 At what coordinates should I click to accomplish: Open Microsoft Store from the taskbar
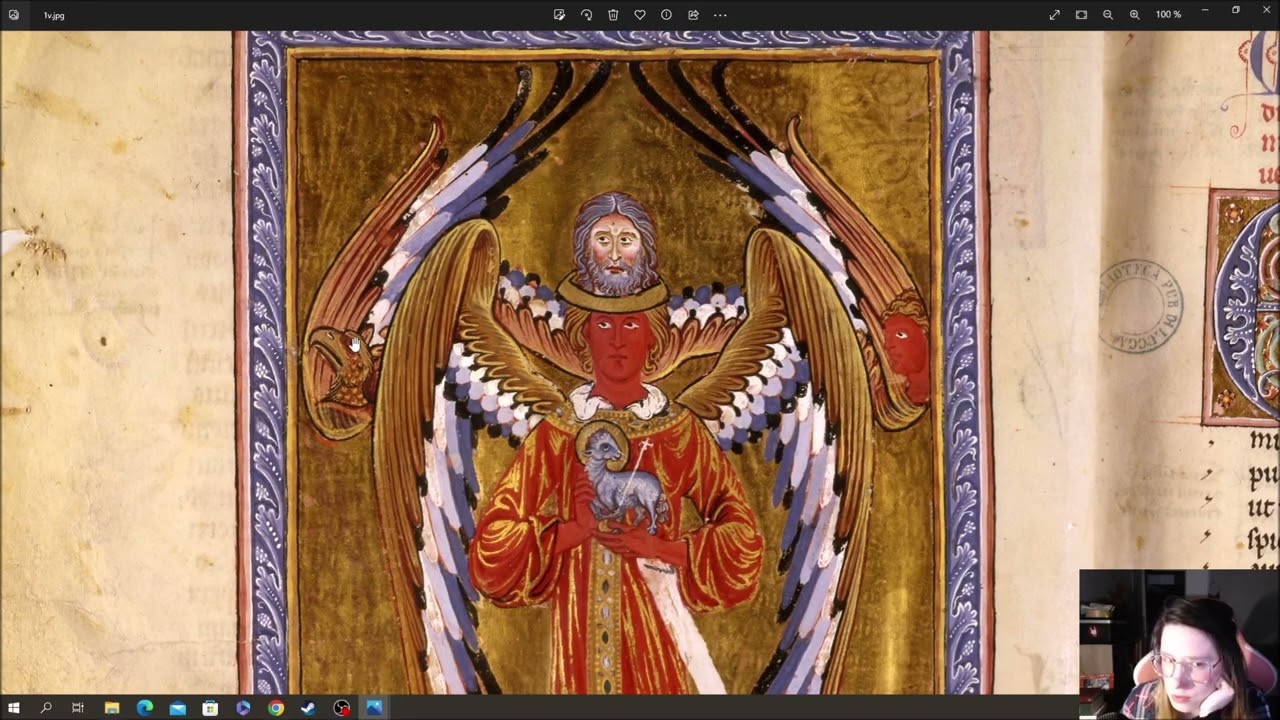tap(210, 708)
